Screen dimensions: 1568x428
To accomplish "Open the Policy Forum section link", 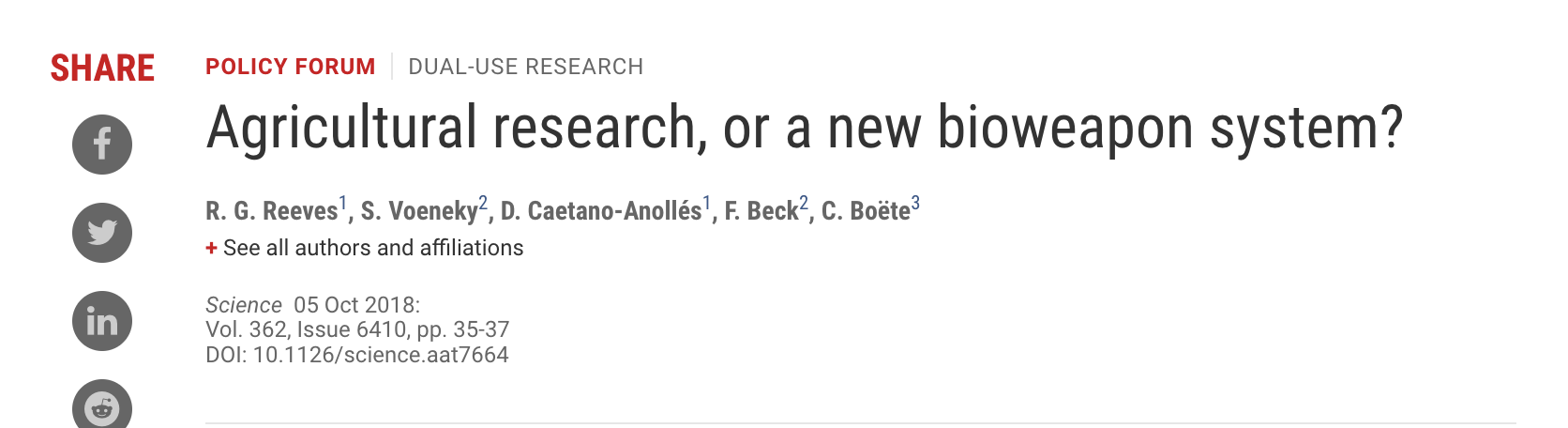I will point(290,67).
